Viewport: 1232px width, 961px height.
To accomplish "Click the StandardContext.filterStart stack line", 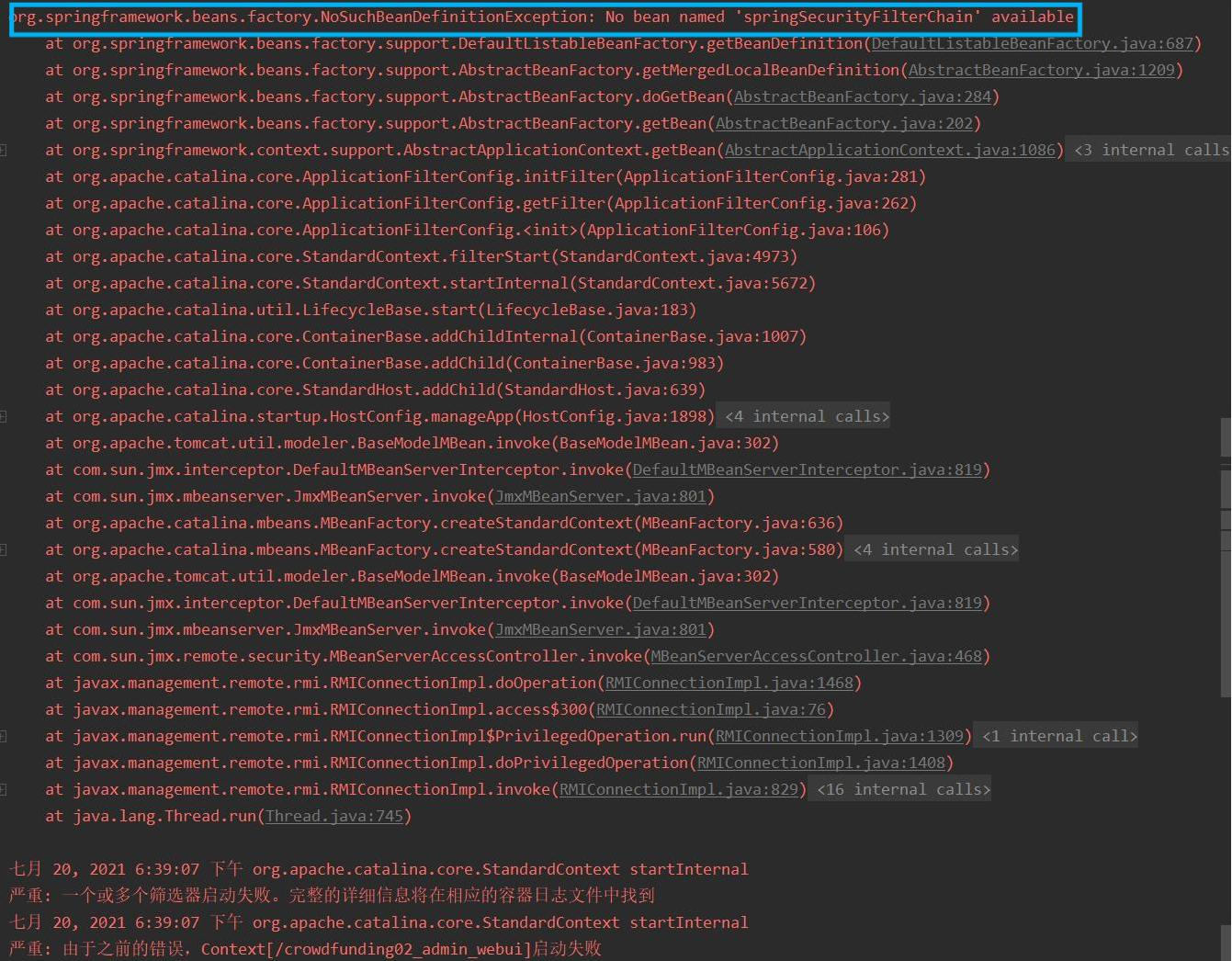I will (421, 256).
